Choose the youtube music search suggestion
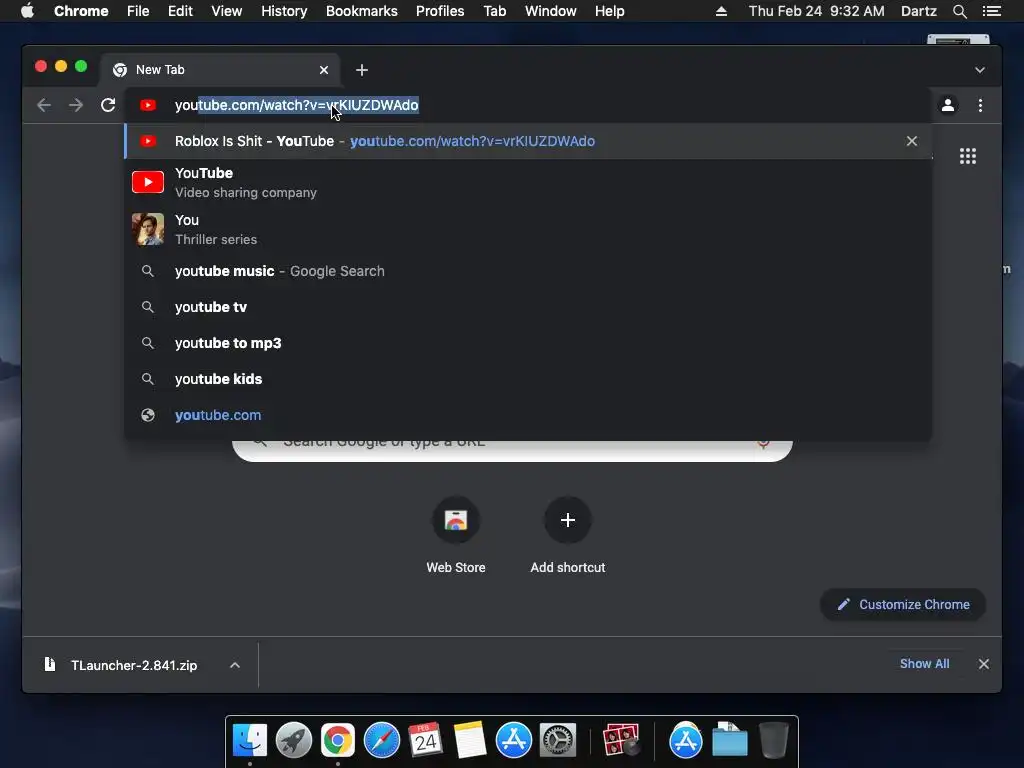The height and width of the screenshot is (768, 1024). [x=528, y=271]
